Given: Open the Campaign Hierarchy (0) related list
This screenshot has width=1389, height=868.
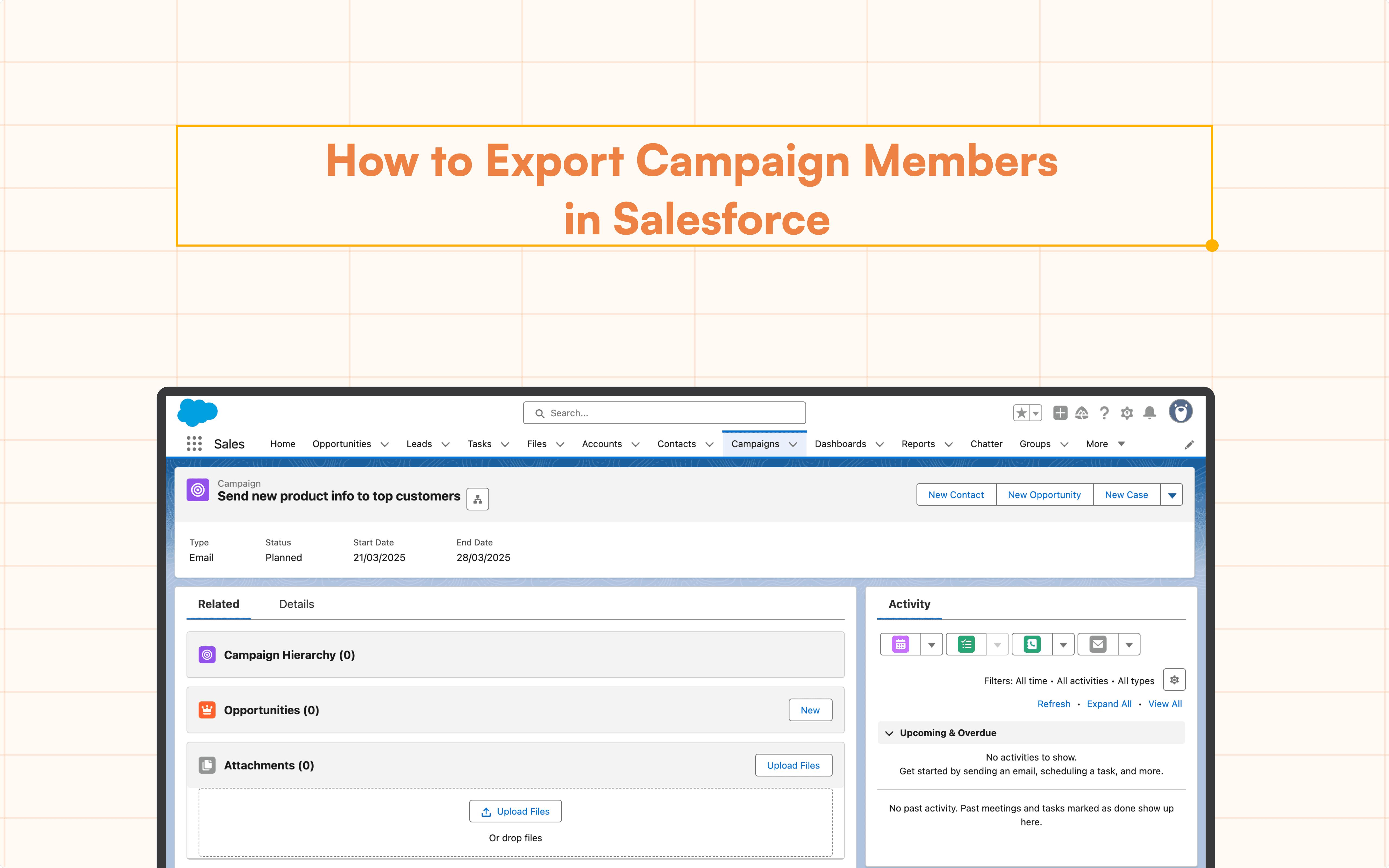Looking at the screenshot, I should pos(289,655).
